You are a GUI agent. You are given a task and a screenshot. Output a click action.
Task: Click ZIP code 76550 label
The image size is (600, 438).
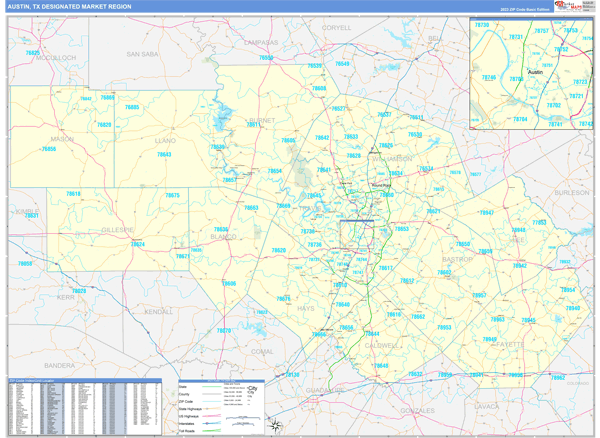point(266,58)
